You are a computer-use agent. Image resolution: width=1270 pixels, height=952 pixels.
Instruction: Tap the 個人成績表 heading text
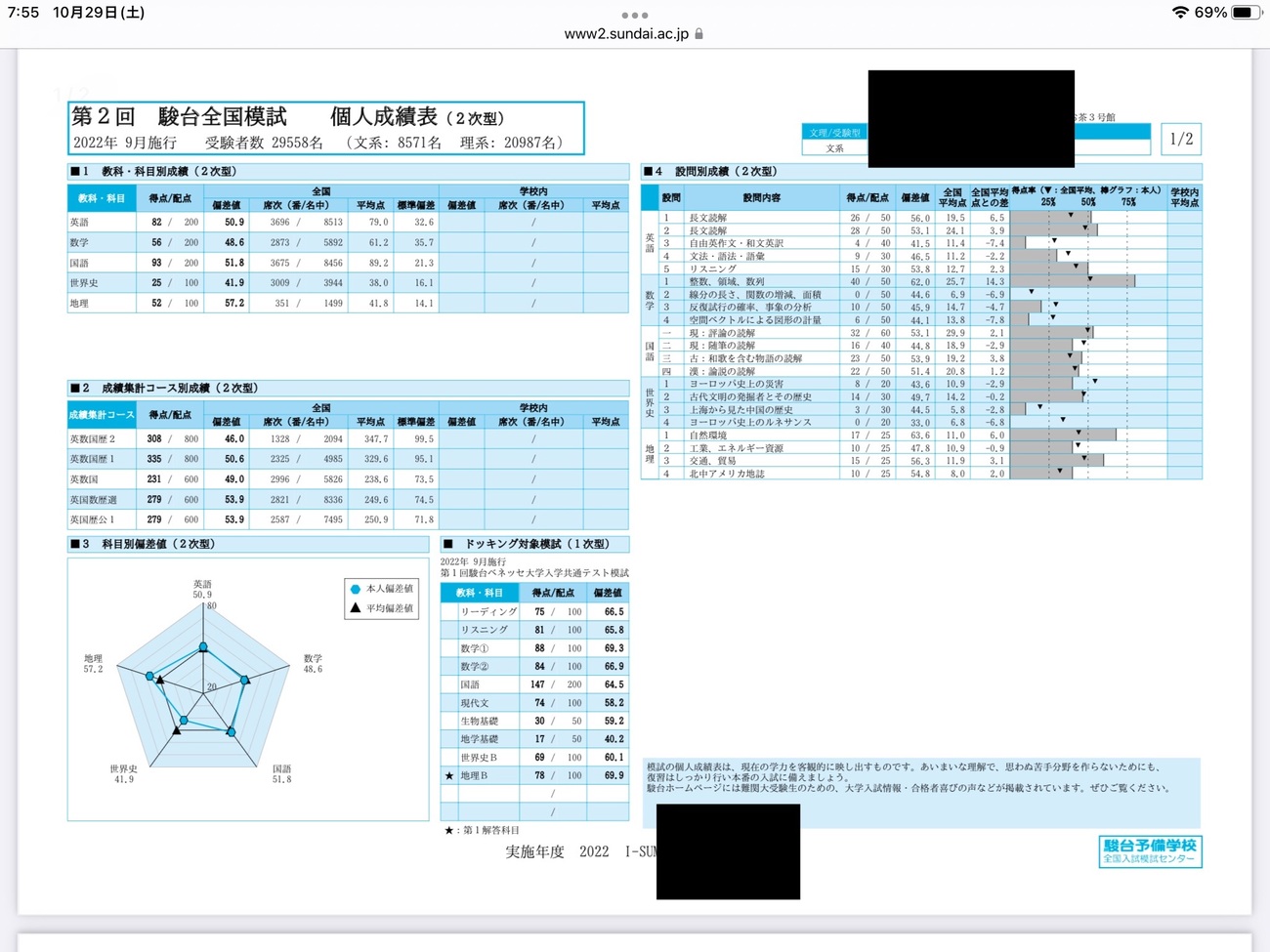[384, 116]
